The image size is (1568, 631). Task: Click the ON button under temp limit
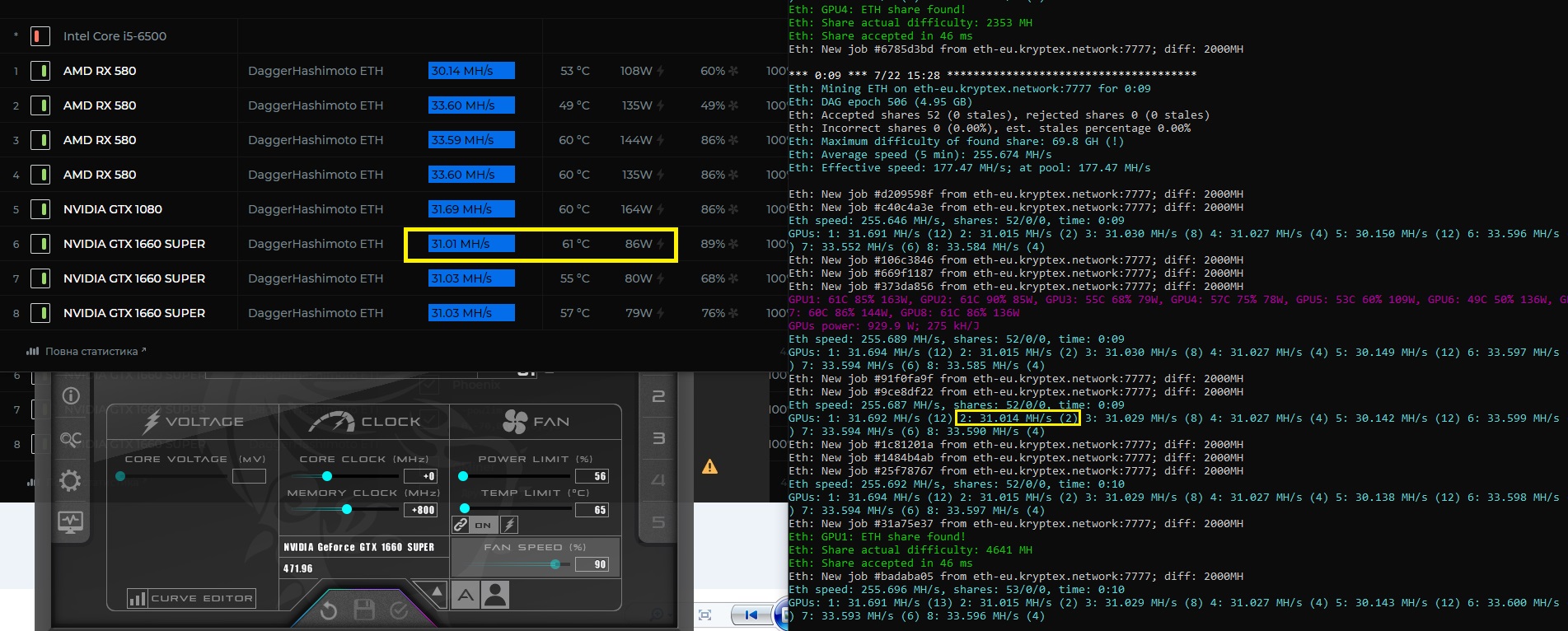[x=483, y=525]
